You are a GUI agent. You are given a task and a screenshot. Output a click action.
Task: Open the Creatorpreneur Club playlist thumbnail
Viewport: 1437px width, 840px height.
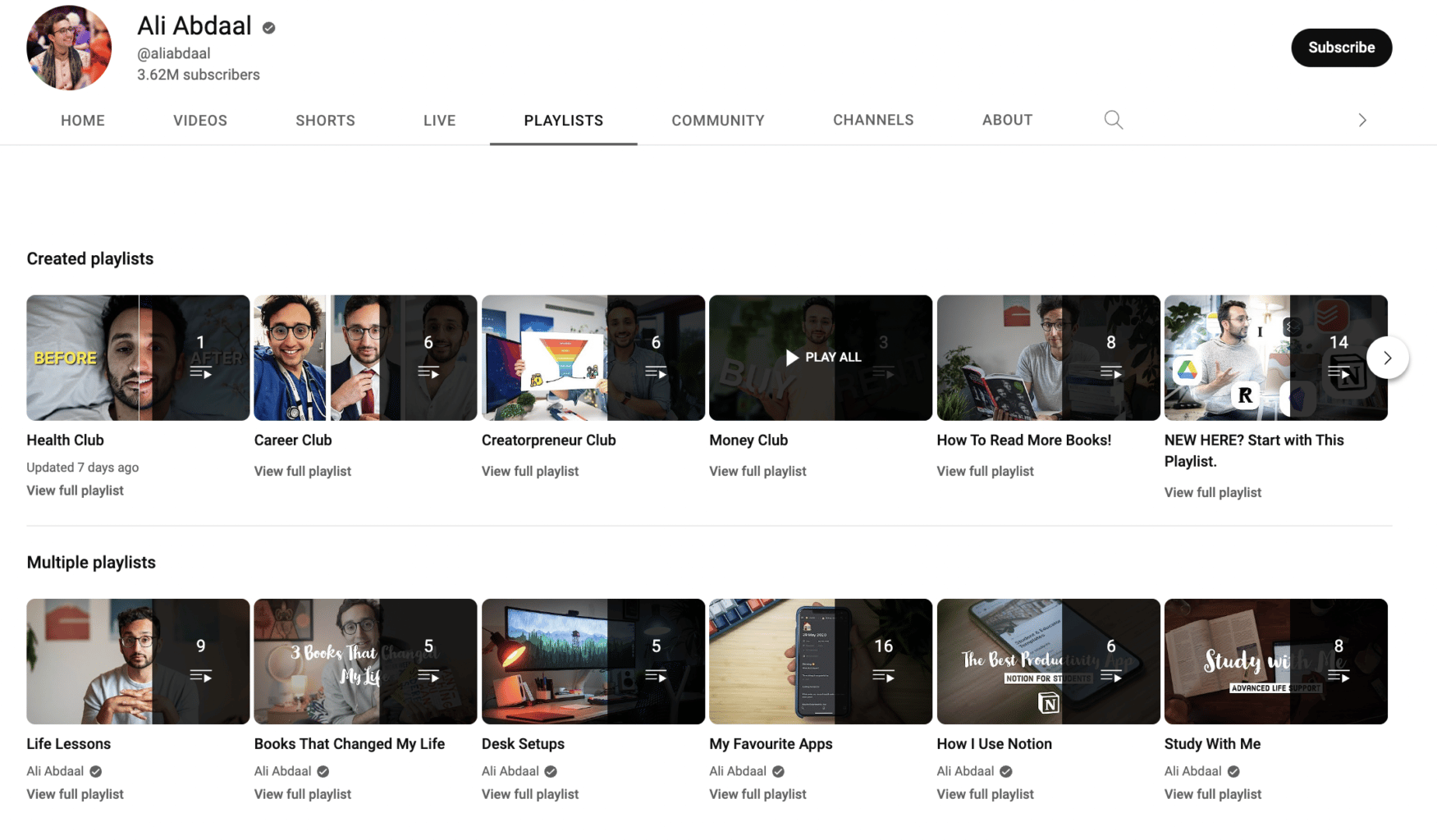point(593,358)
